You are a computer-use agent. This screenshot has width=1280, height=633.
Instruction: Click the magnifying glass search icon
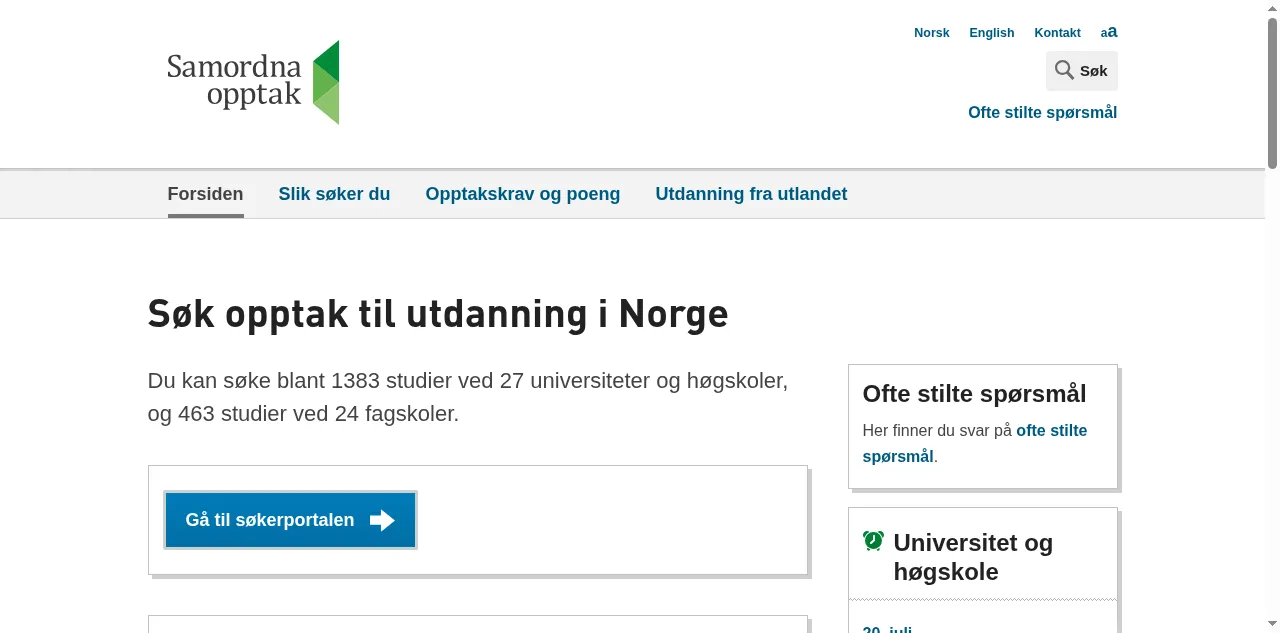[x=1064, y=70]
